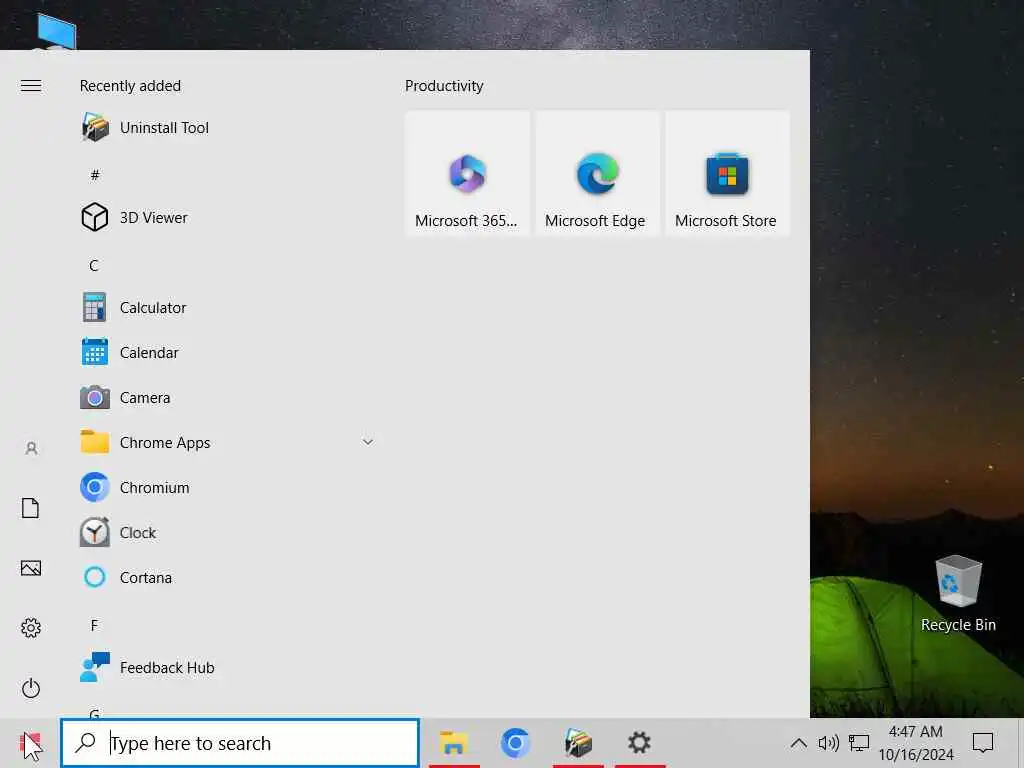
Task: Open File Explorer from the taskbar
Action: click(454, 743)
